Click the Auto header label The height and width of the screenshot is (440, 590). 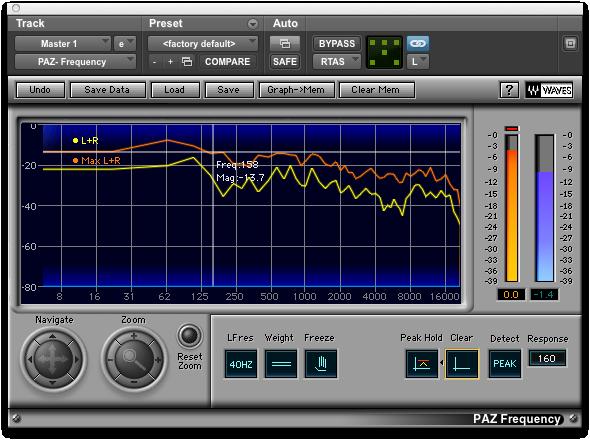pyautogui.click(x=285, y=23)
